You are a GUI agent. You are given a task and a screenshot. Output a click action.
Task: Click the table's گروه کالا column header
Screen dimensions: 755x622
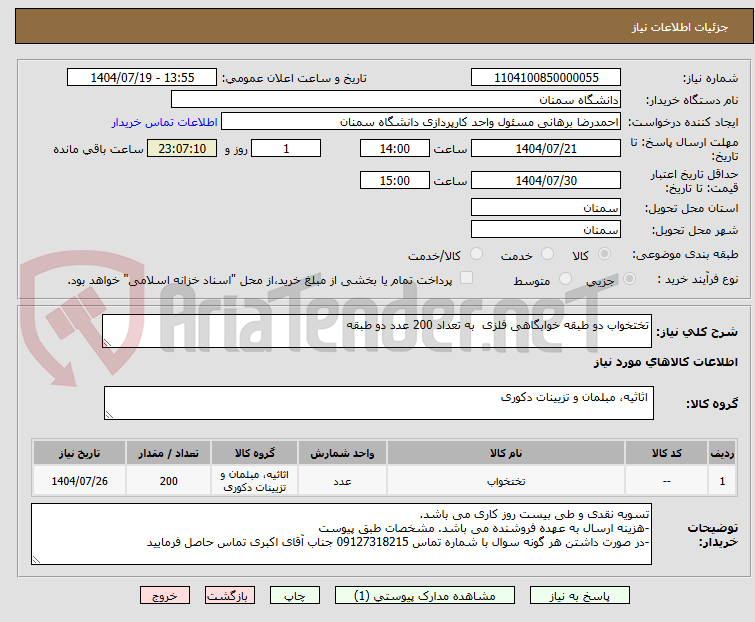[x=255, y=453]
